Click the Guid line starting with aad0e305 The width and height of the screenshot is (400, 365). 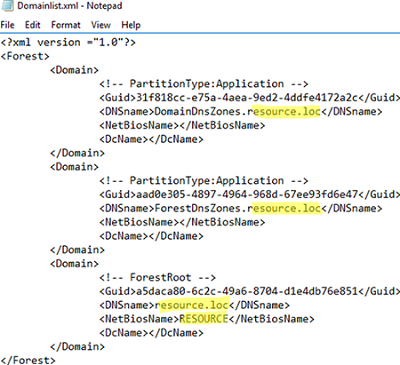point(249,194)
